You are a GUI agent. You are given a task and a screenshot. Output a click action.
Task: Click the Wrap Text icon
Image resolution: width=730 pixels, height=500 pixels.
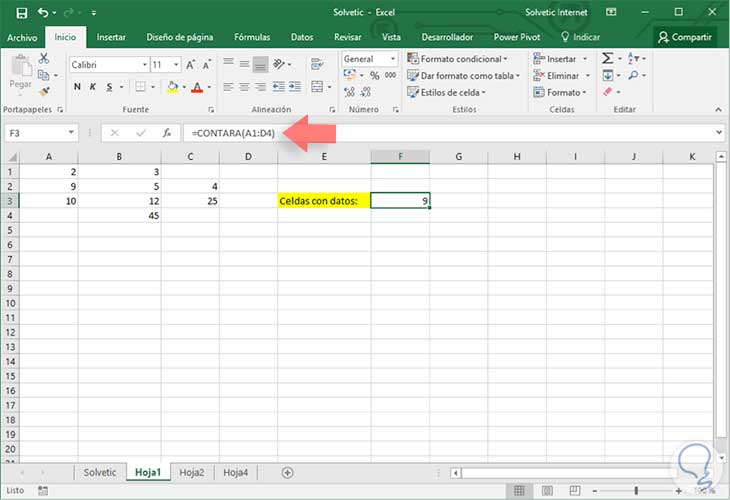point(317,64)
